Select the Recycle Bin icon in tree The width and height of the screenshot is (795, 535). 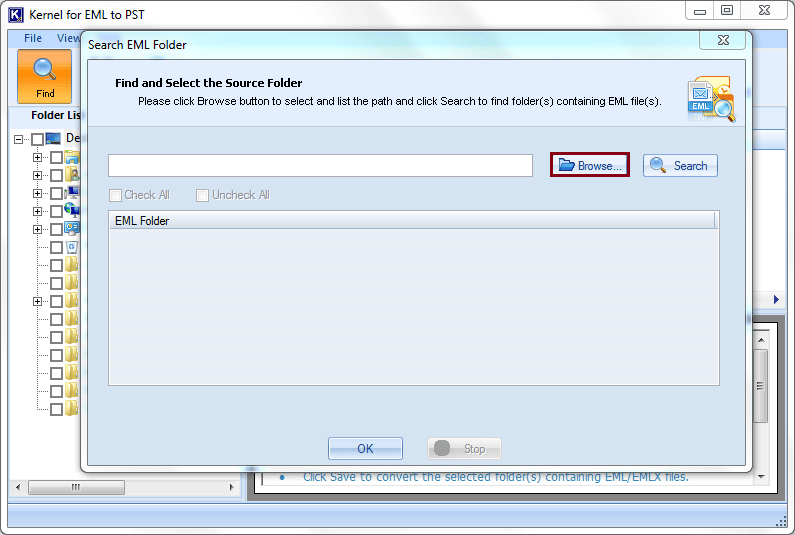click(x=72, y=247)
